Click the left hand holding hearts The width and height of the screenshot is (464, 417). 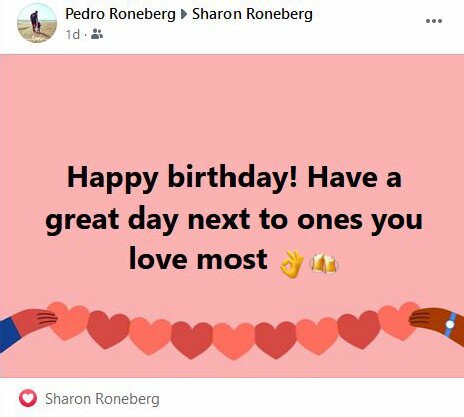click(x=27, y=328)
